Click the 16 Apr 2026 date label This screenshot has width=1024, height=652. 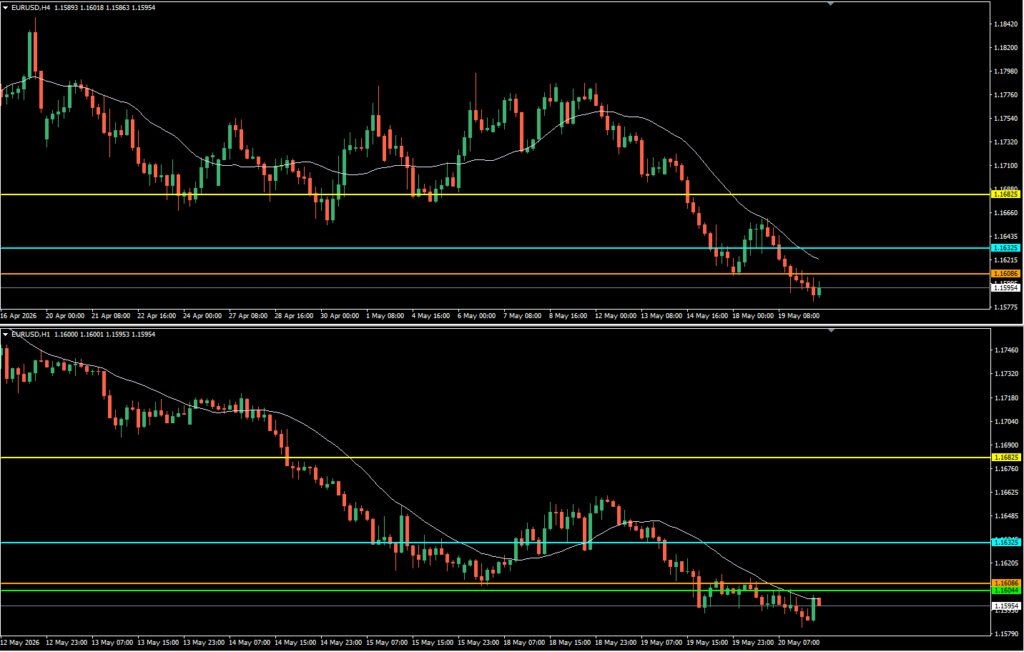[20, 315]
